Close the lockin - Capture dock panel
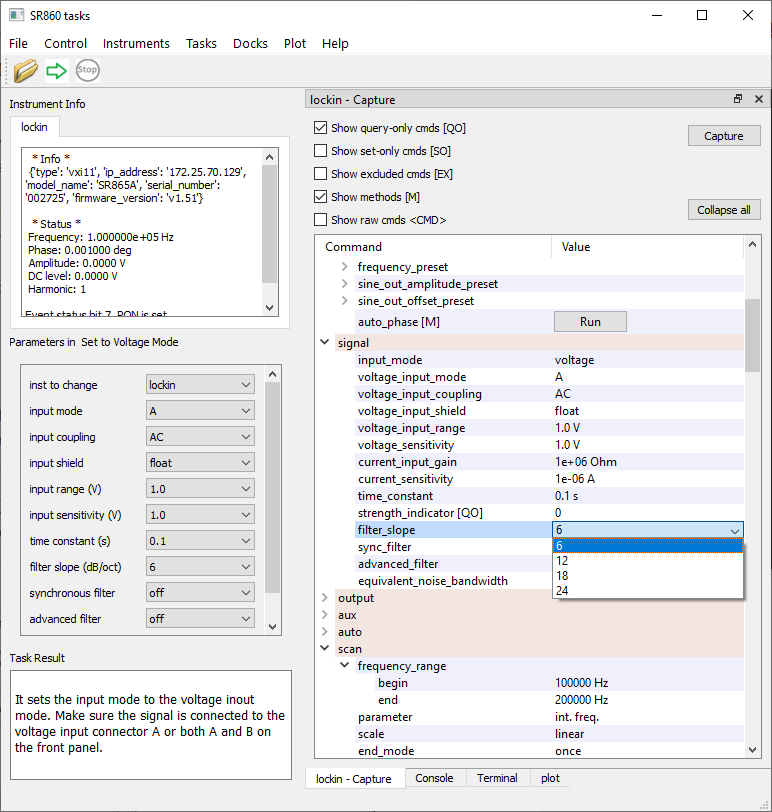The width and height of the screenshot is (772, 812). (x=759, y=99)
